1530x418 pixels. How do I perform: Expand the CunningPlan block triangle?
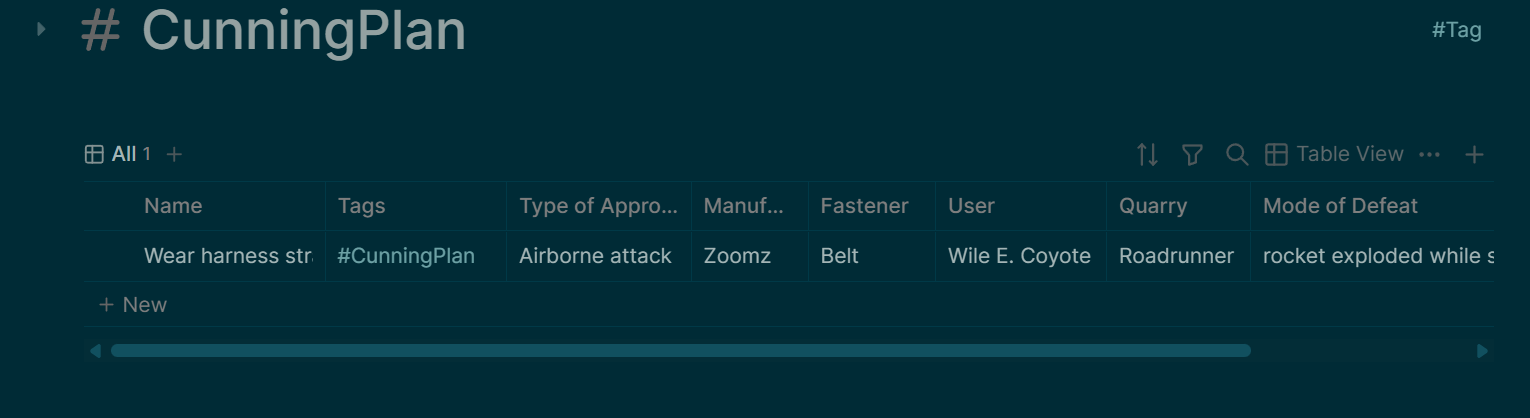point(41,29)
